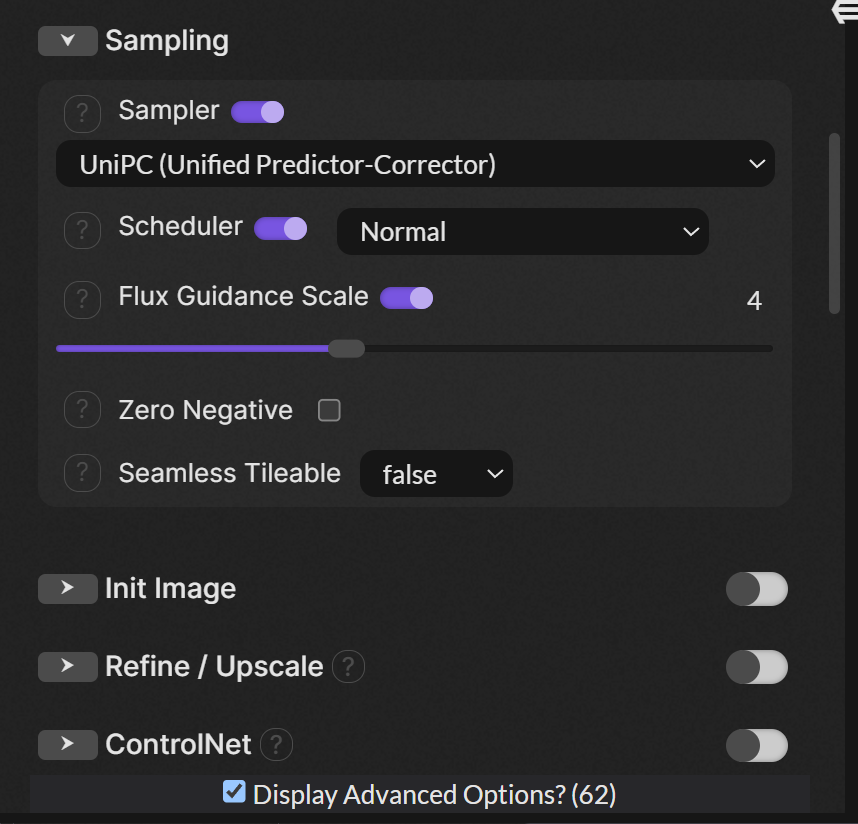
Task: Show help for Seamless Tileable
Action: click(82, 473)
